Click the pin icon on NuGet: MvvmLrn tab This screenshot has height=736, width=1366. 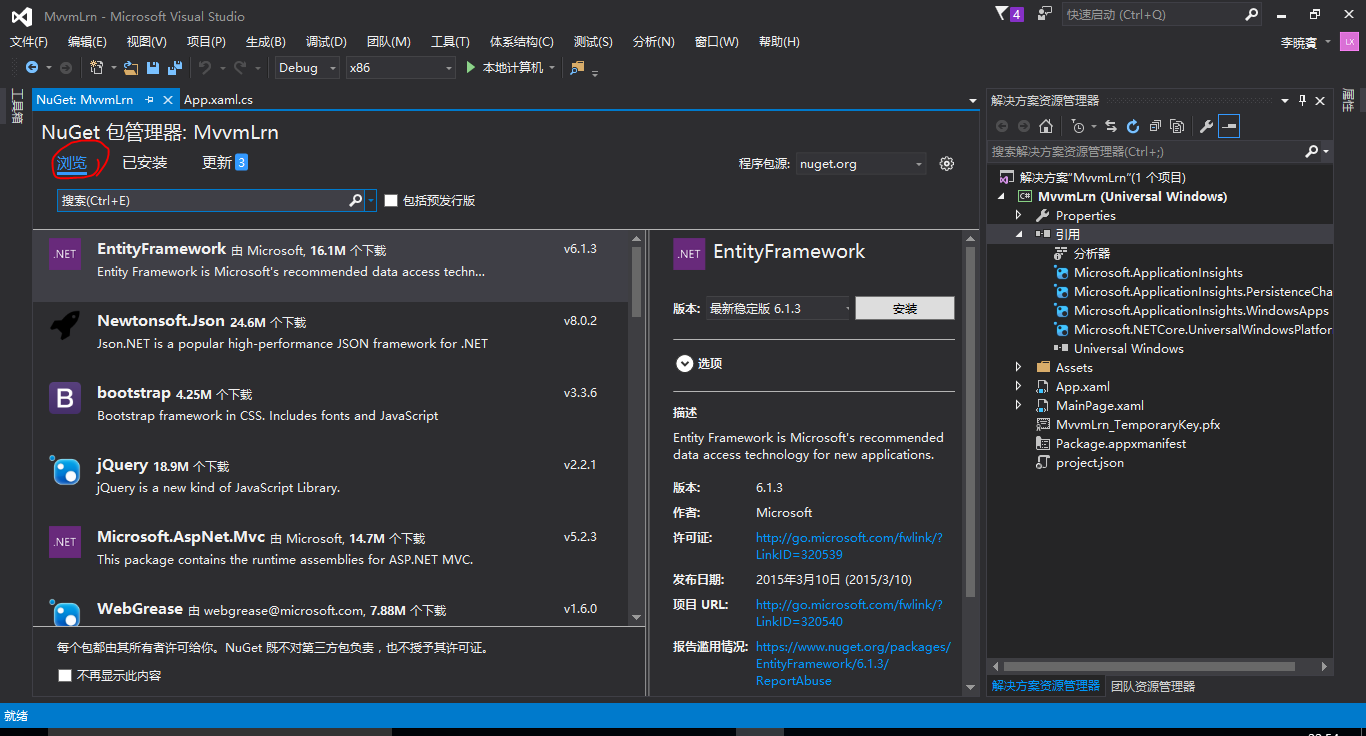pyautogui.click(x=149, y=100)
